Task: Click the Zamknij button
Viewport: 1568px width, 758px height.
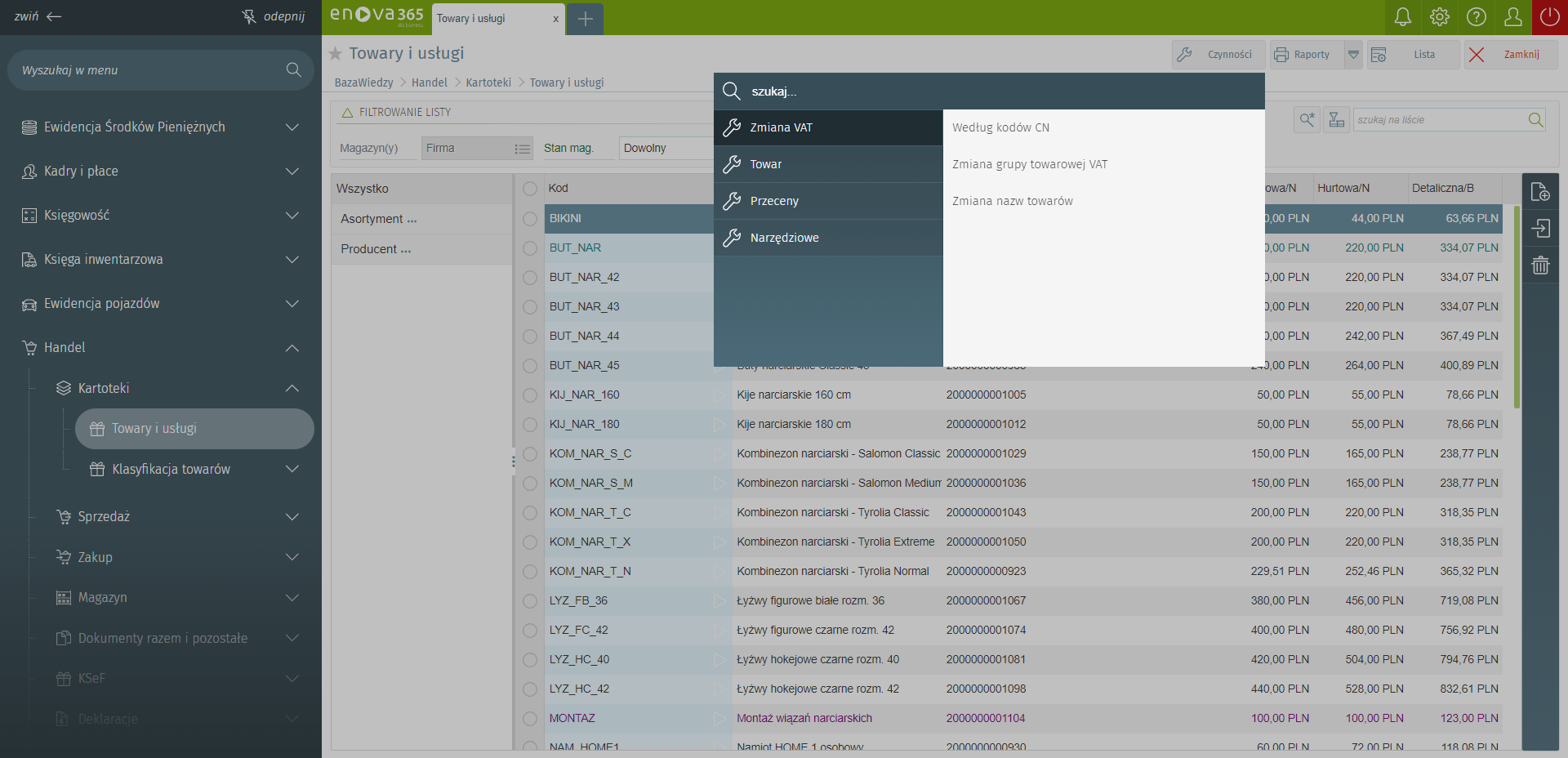Action: tap(1511, 55)
